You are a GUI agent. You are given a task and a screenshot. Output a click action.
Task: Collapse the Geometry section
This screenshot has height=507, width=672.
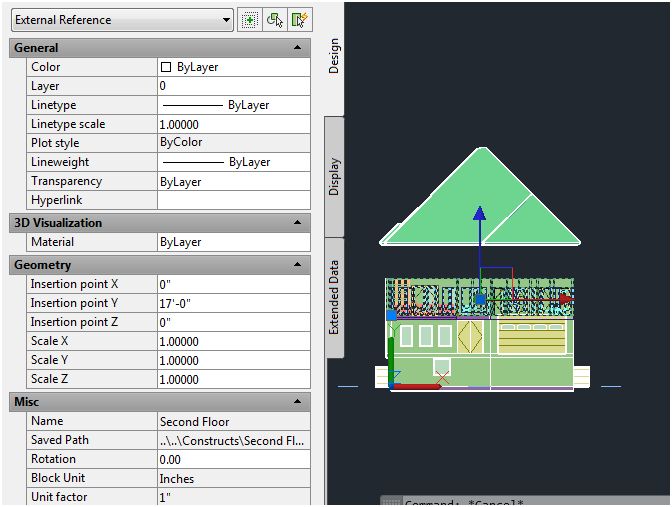tap(297, 264)
